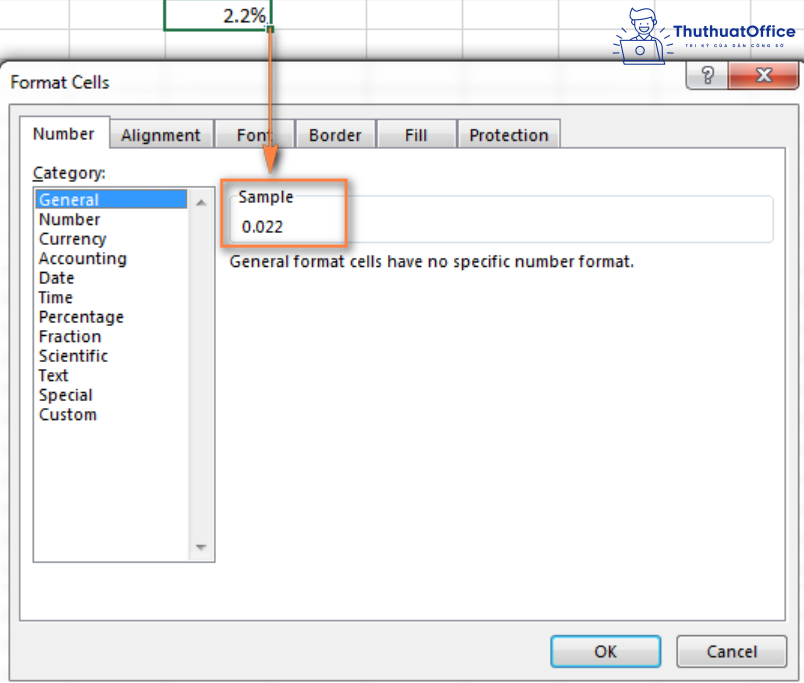804x683 pixels.
Task: Click the Help question mark icon
Action: pyautogui.click(x=706, y=75)
